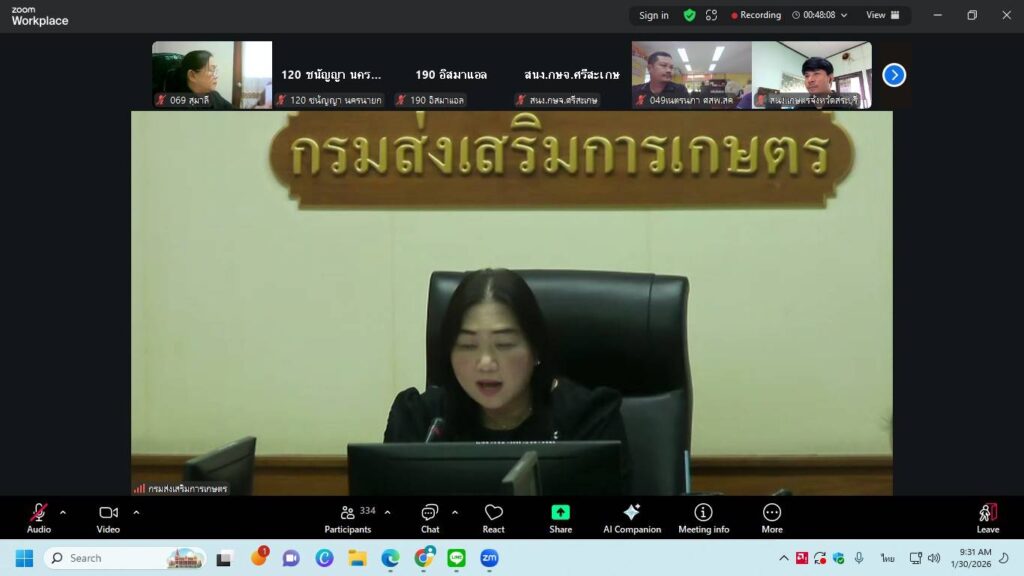1024x576 pixels.
Task: Expand video options arrow beside Video
Action: coord(136,512)
